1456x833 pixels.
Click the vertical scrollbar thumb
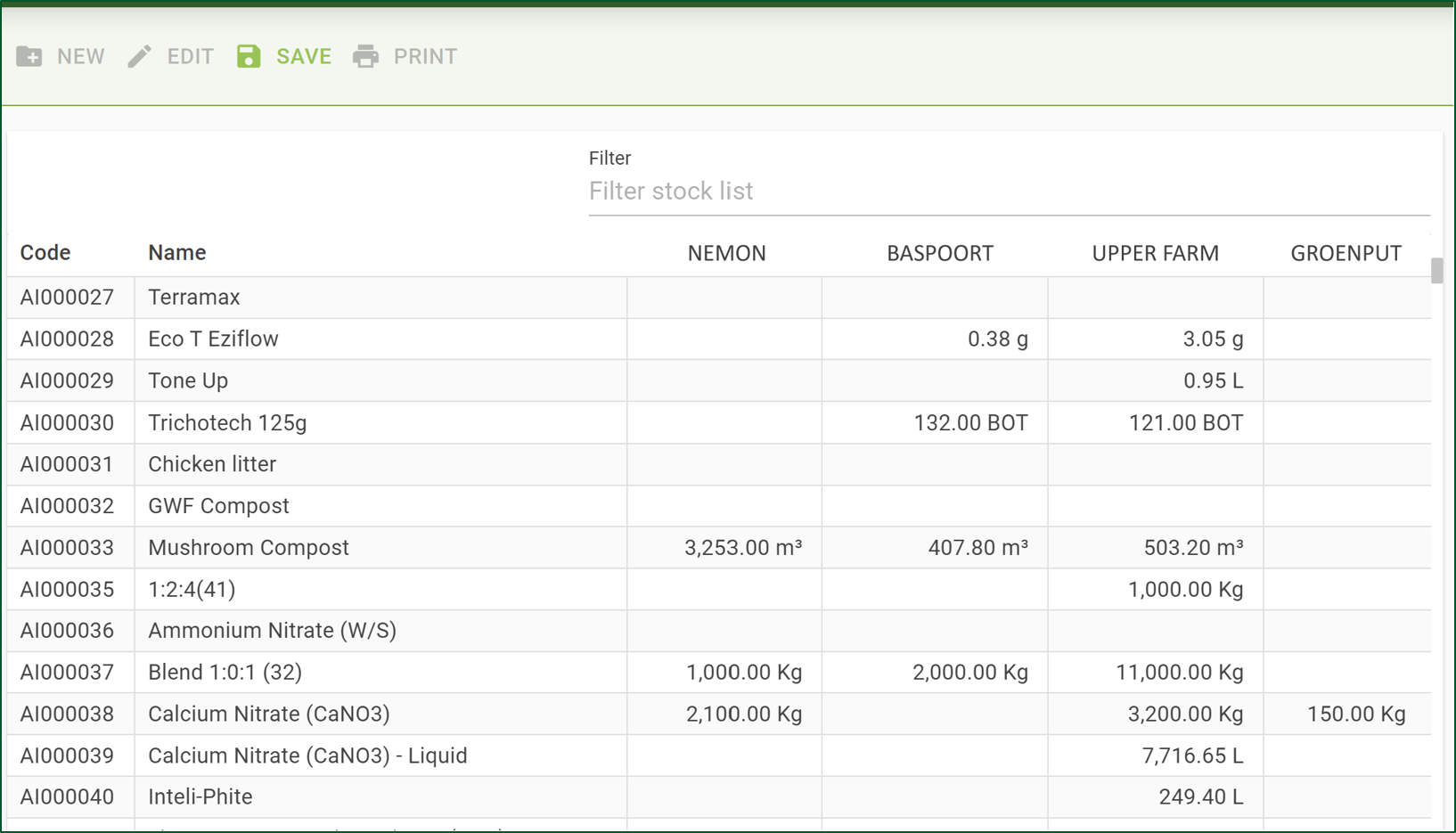click(1436, 271)
